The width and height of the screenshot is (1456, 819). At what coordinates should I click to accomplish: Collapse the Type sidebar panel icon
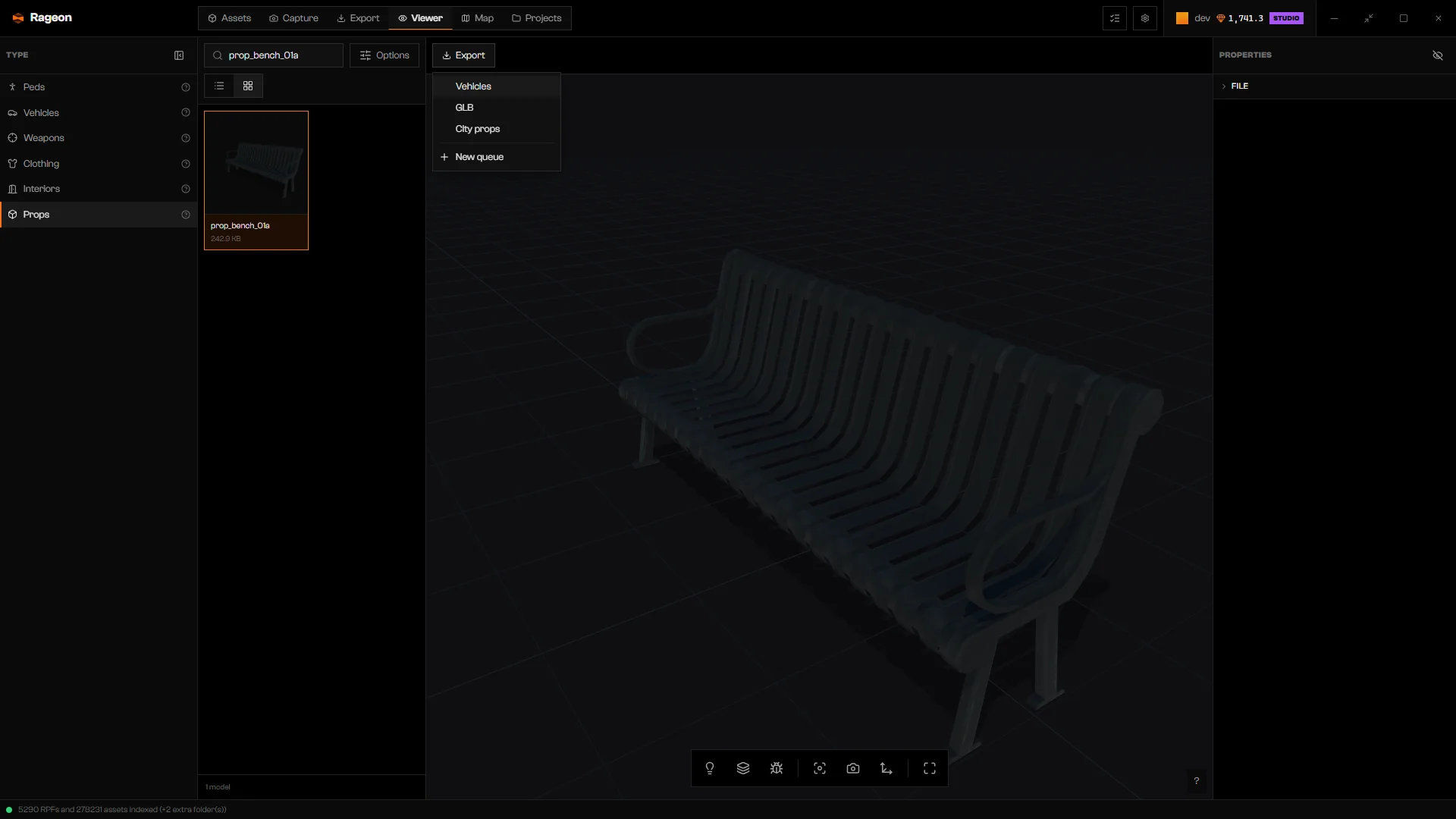179,55
